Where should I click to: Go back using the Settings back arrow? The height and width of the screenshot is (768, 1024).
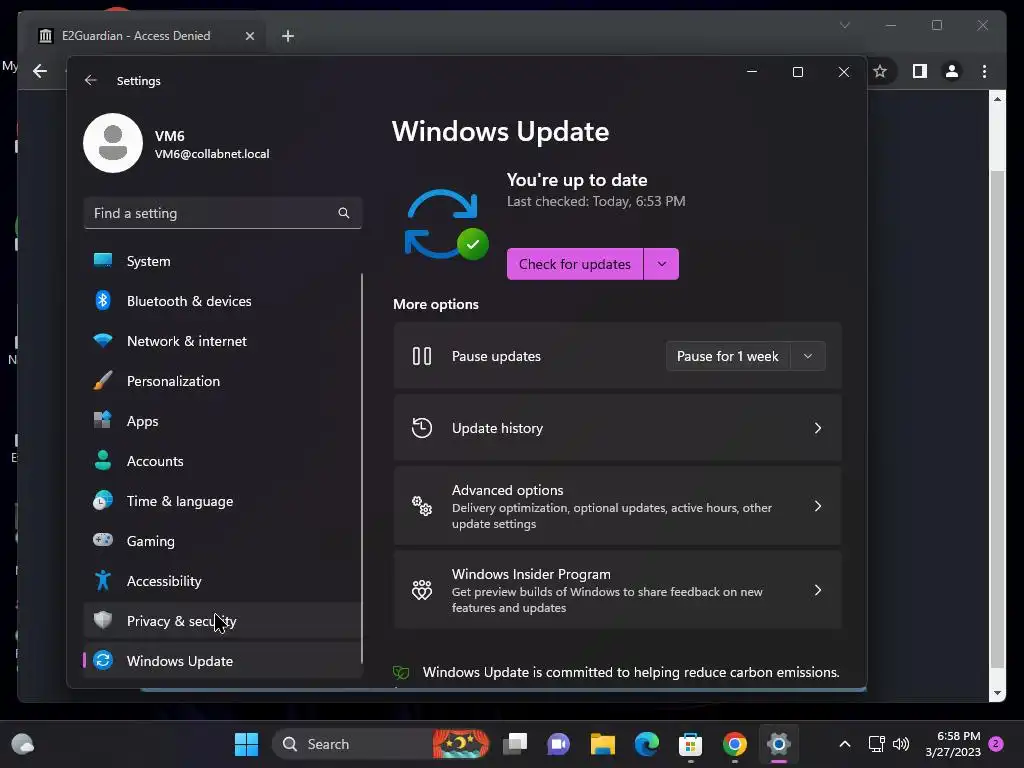[x=91, y=80]
